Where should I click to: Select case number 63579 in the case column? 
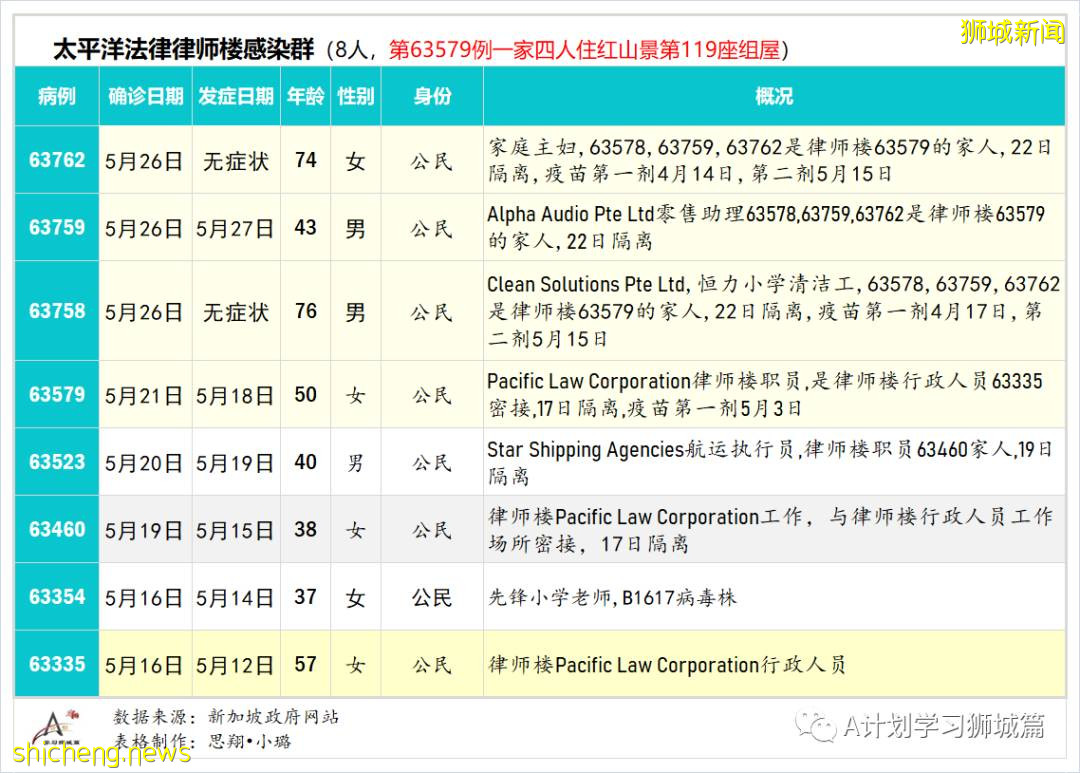click(x=56, y=394)
